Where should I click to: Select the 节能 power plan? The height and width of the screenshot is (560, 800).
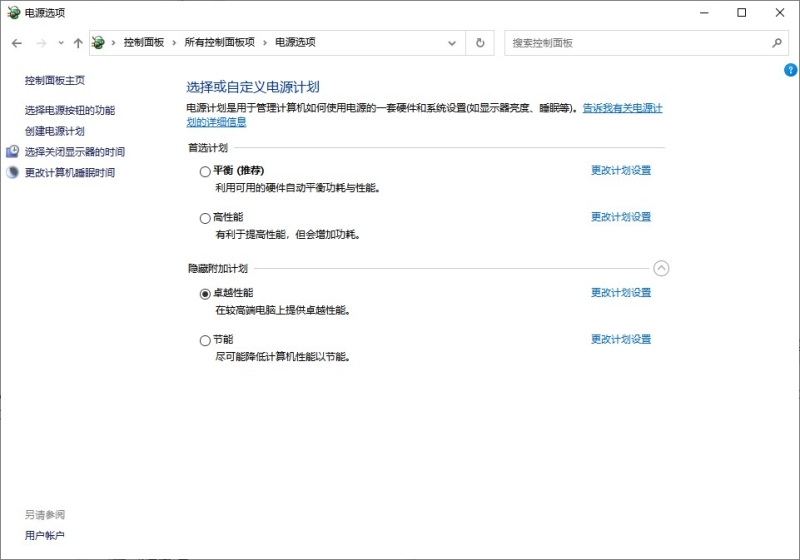click(205, 340)
